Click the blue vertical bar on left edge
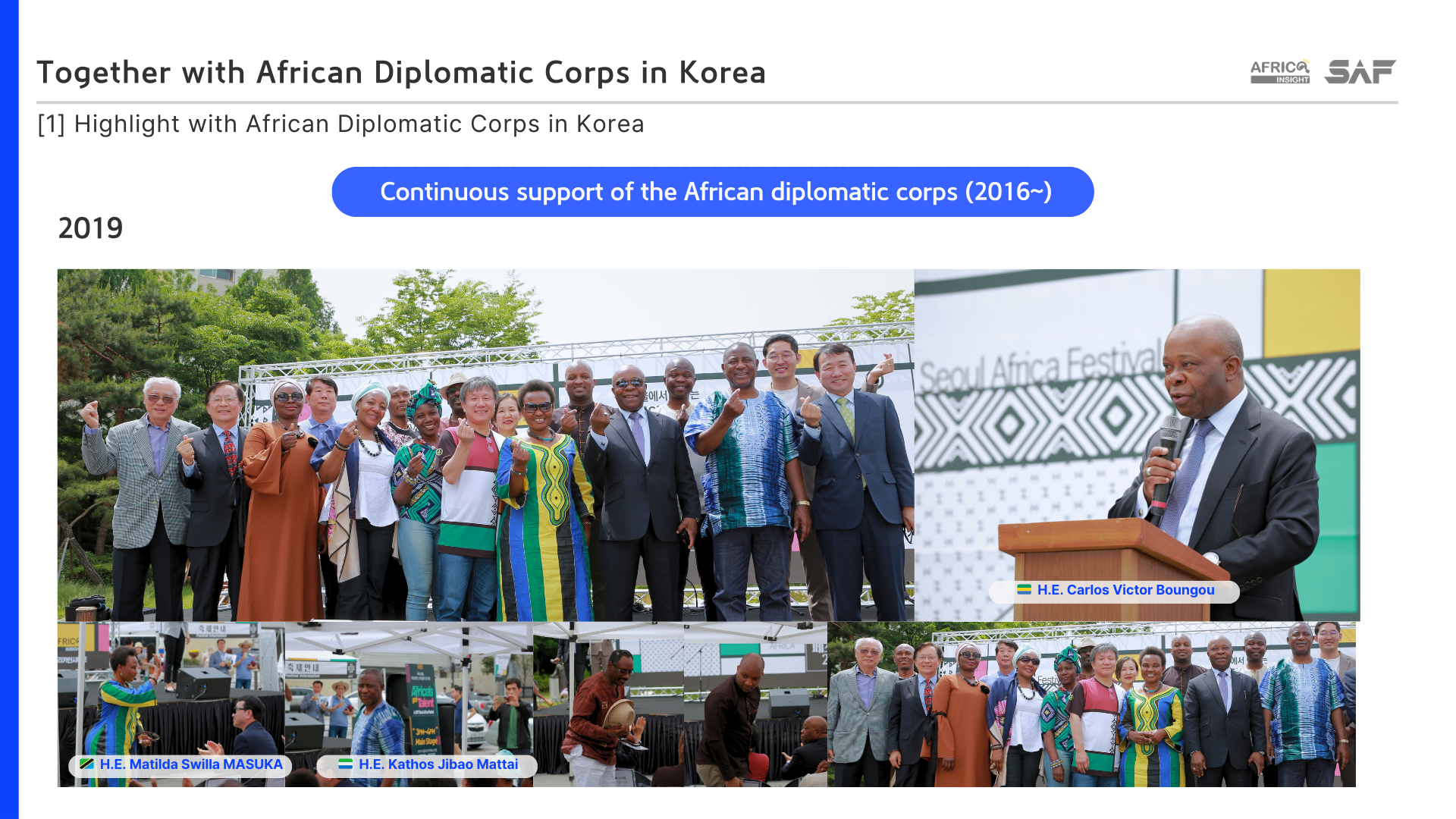The width and height of the screenshot is (1456, 819). click(9, 409)
